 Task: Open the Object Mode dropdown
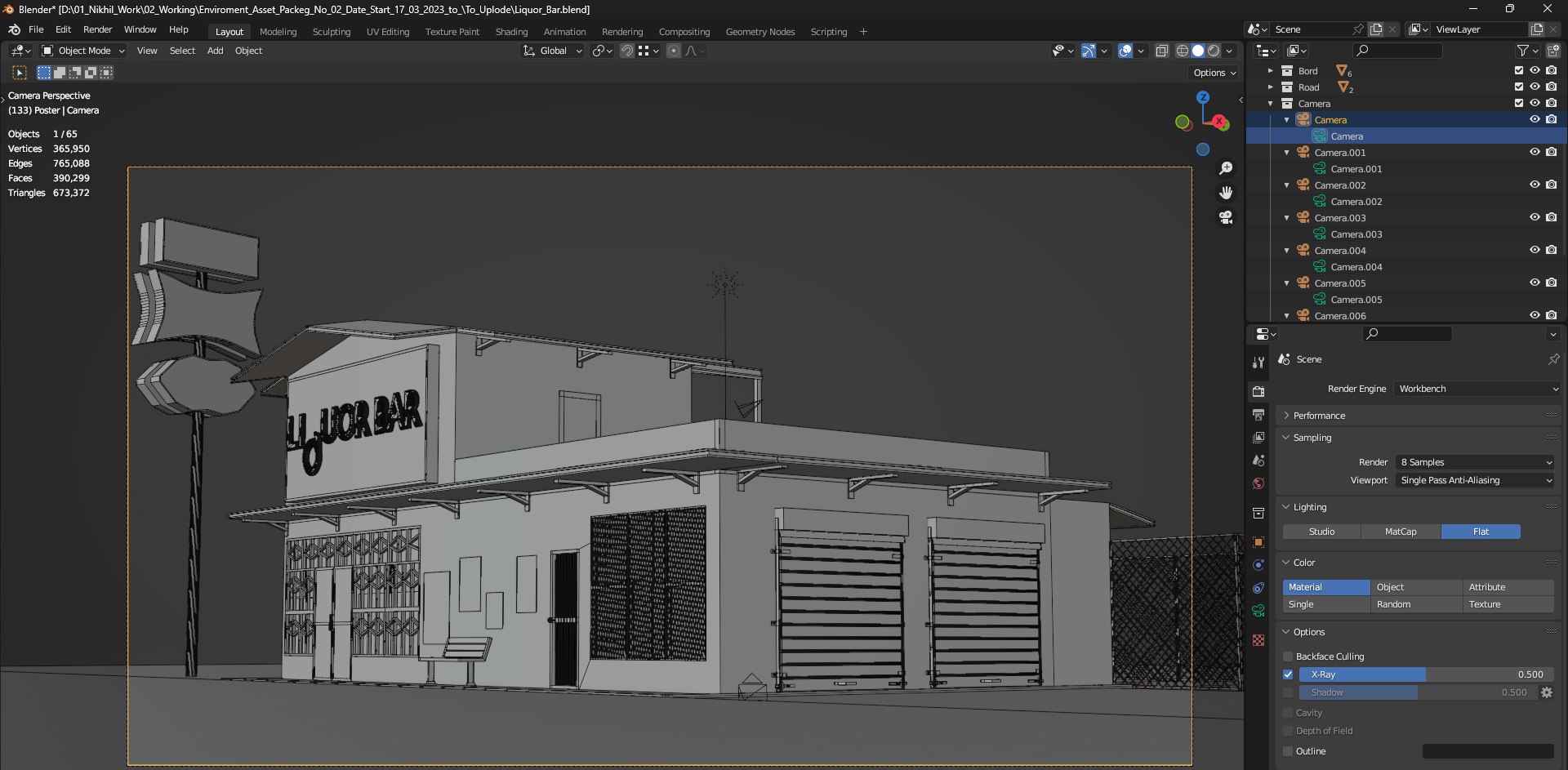[83, 51]
